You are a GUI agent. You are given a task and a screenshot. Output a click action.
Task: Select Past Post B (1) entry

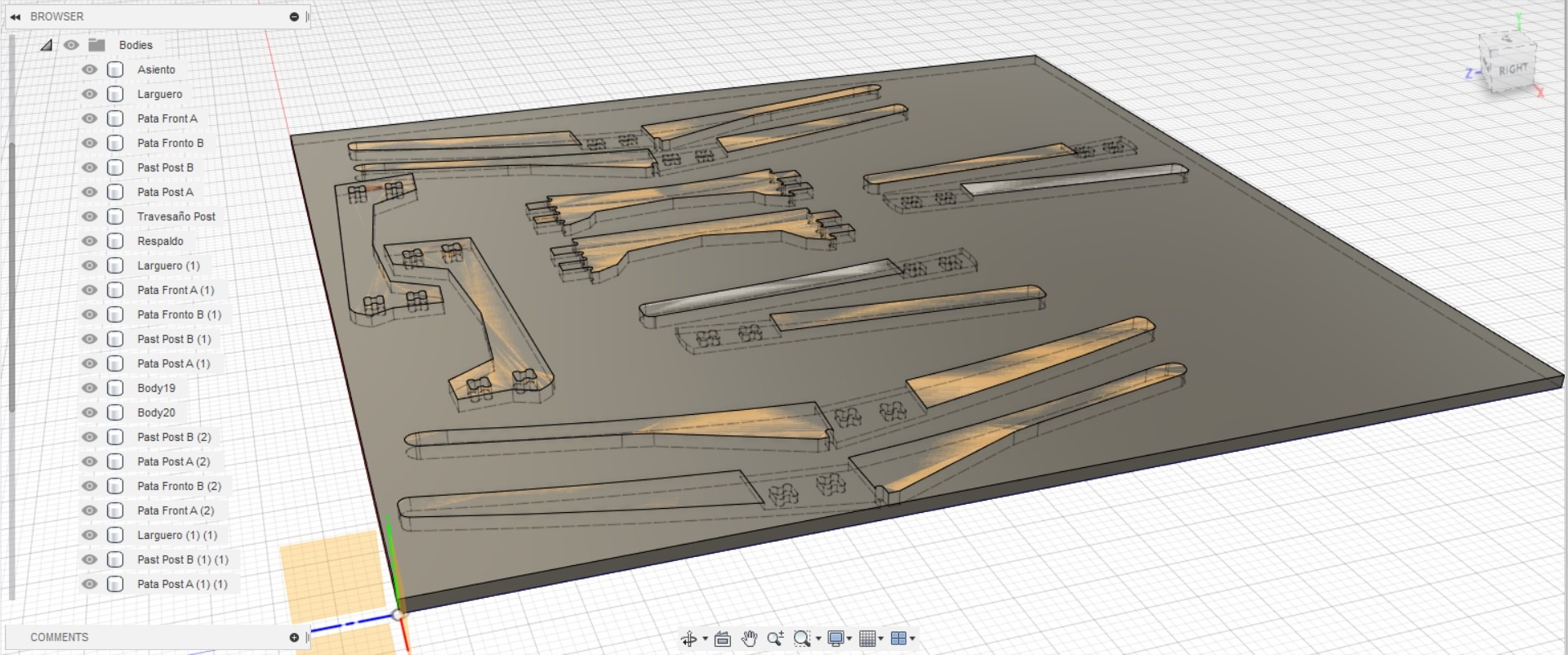[x=174, y=339]
